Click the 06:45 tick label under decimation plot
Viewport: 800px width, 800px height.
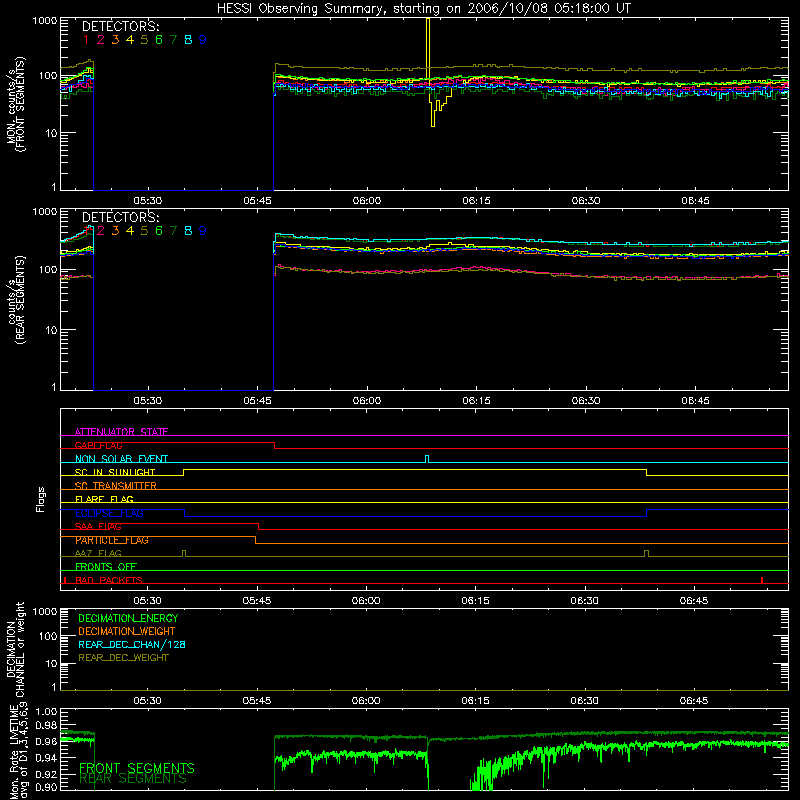click(x=694, y=701)
